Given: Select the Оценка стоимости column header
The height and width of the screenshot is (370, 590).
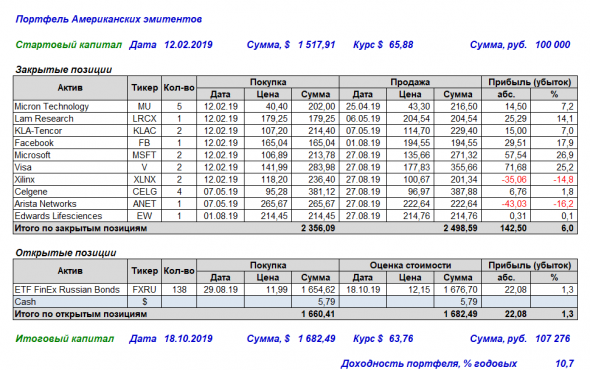Looking at the screenshot, I should [x=410, y=265].
